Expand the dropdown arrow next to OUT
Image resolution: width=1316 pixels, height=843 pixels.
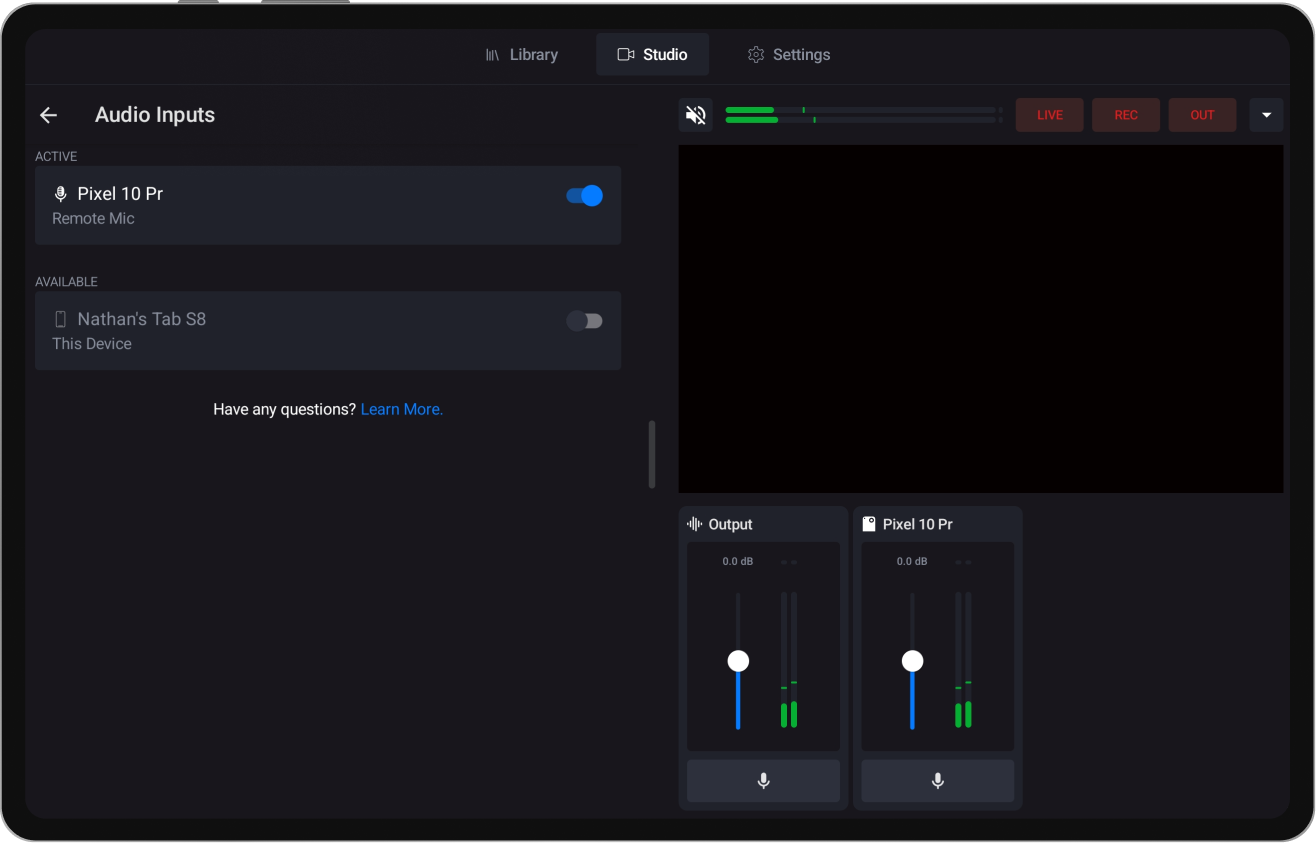1266,115
